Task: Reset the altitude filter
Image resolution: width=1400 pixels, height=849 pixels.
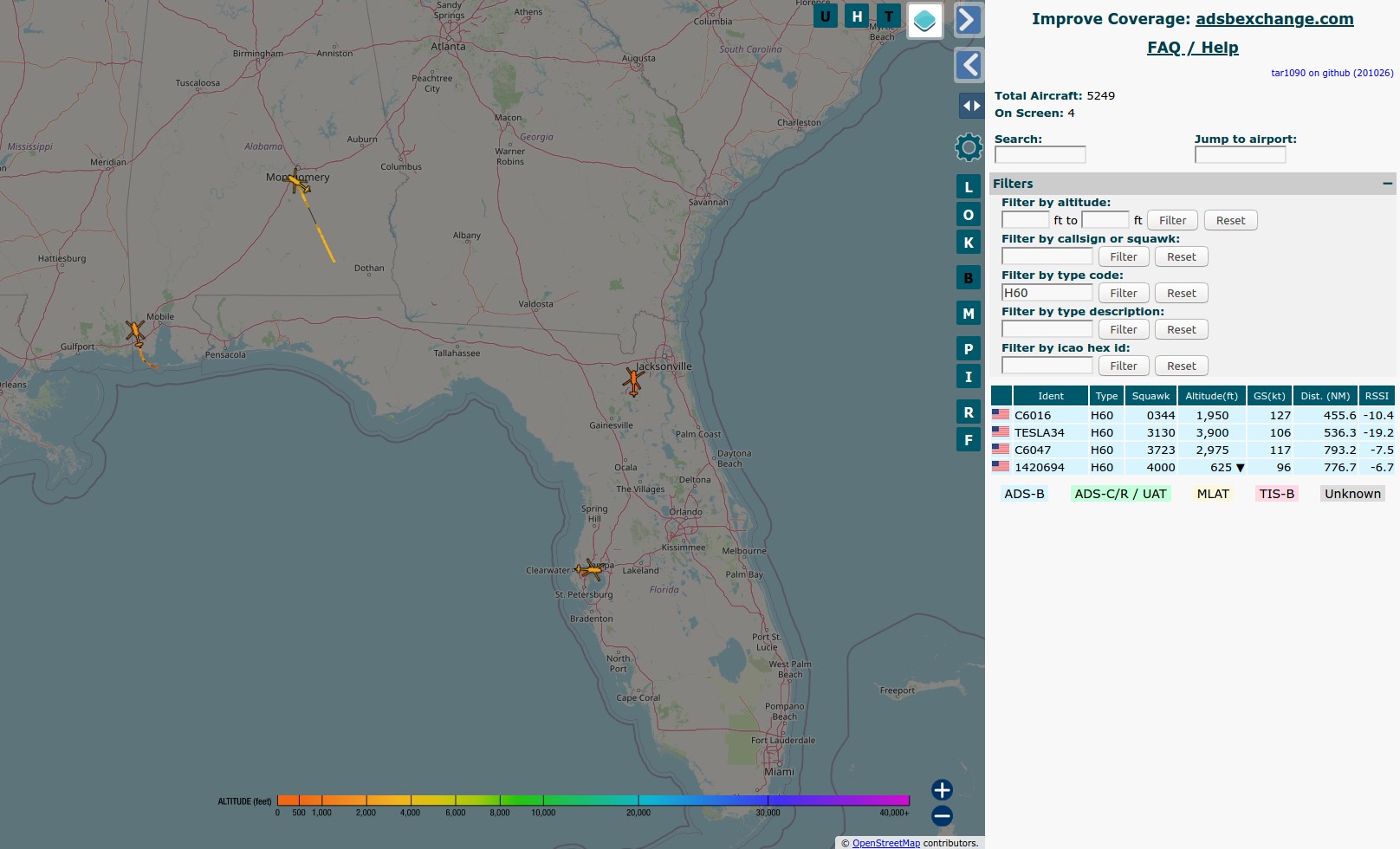Action: coord(1230,221)
